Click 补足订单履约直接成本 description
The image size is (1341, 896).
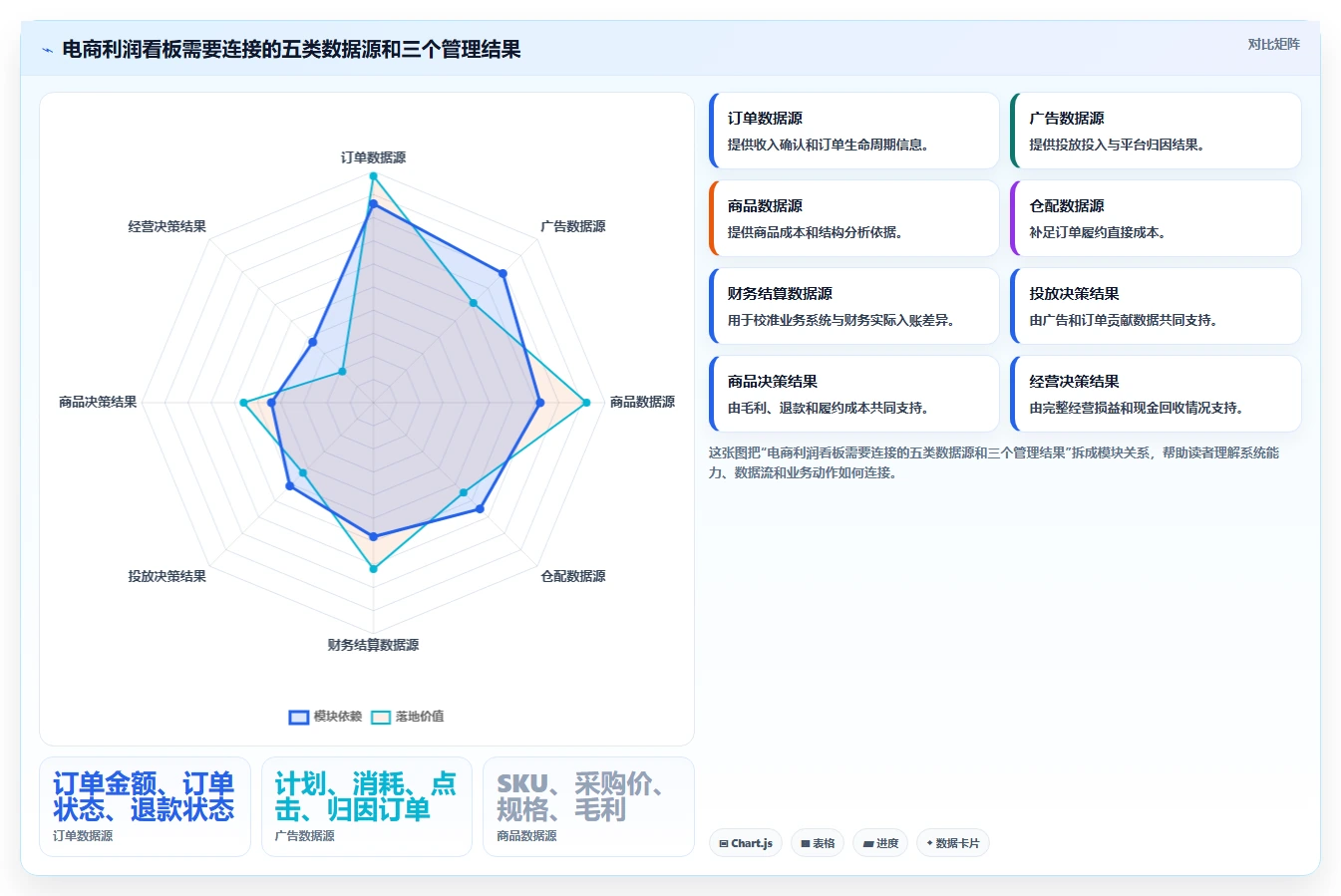point(1097,232)
